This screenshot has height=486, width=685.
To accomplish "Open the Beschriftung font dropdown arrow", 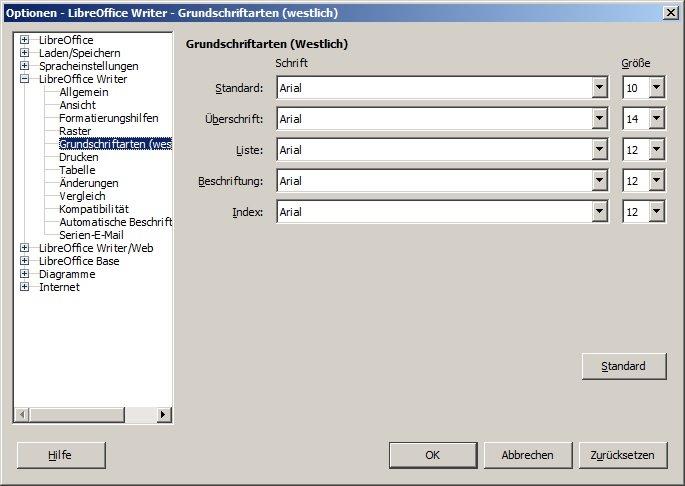I will (599, 181).
